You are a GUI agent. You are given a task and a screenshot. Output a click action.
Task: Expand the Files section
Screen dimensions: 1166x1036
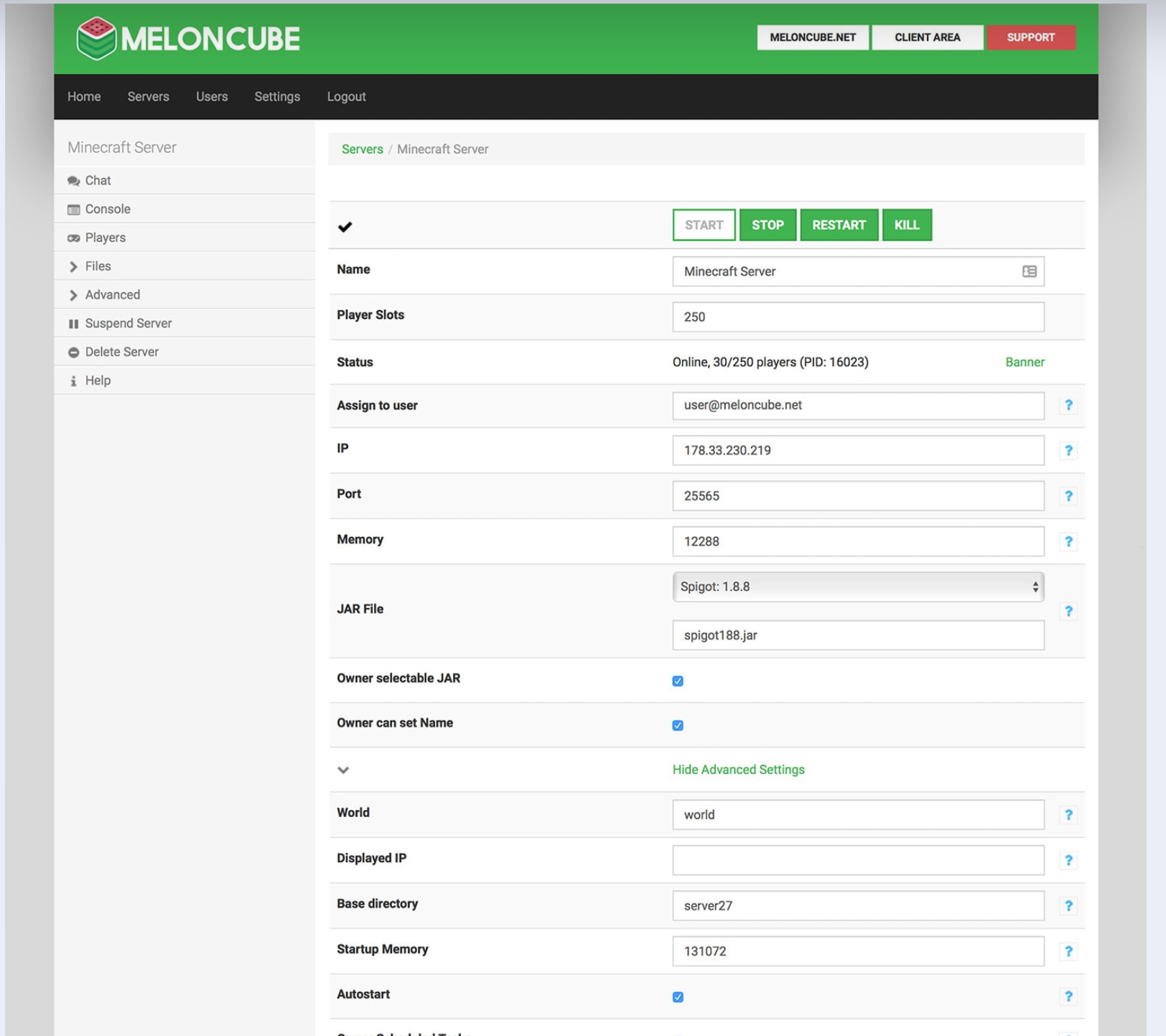click(185, 266)
